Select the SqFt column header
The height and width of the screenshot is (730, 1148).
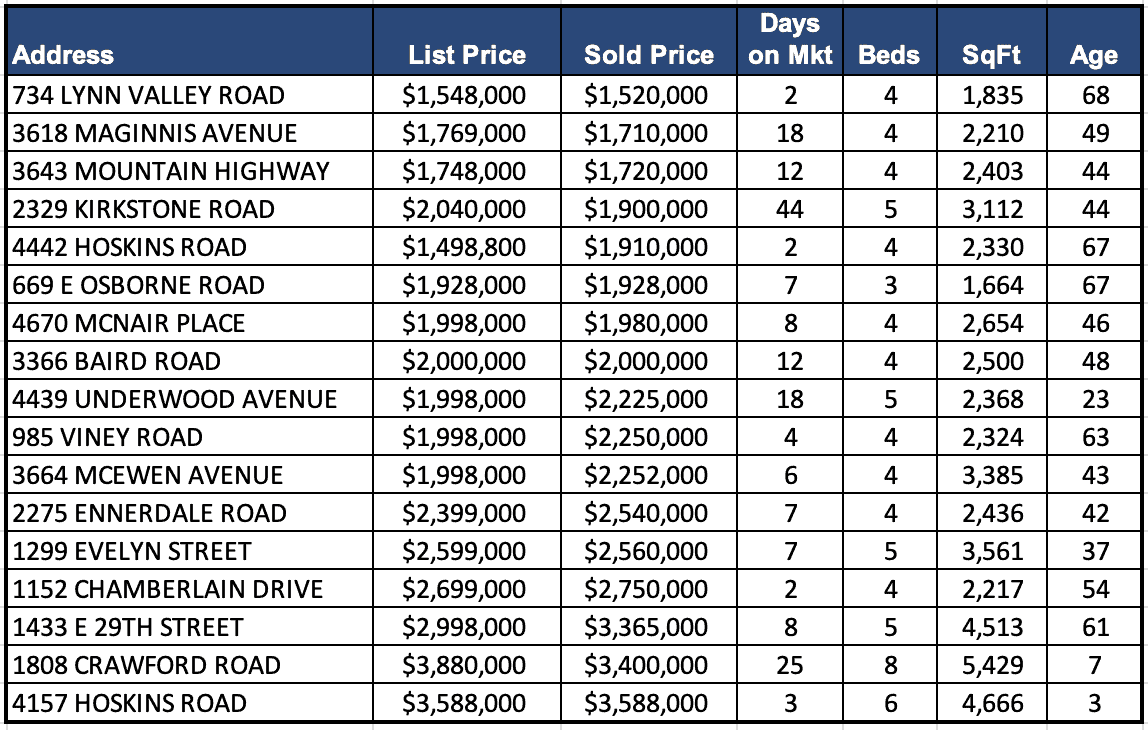[x=992, y=56]
